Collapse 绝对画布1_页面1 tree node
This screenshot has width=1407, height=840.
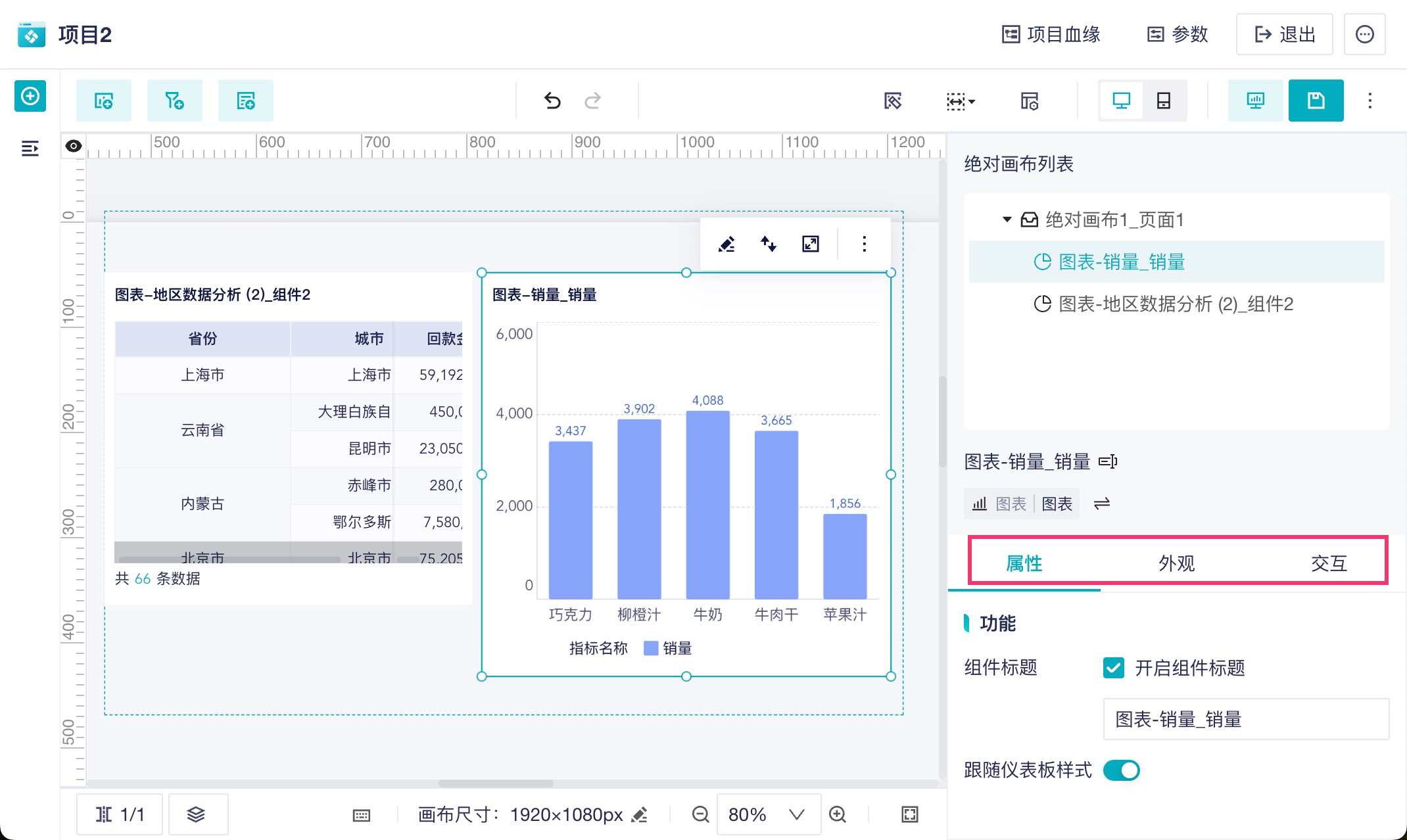(x=1007, y=220)
